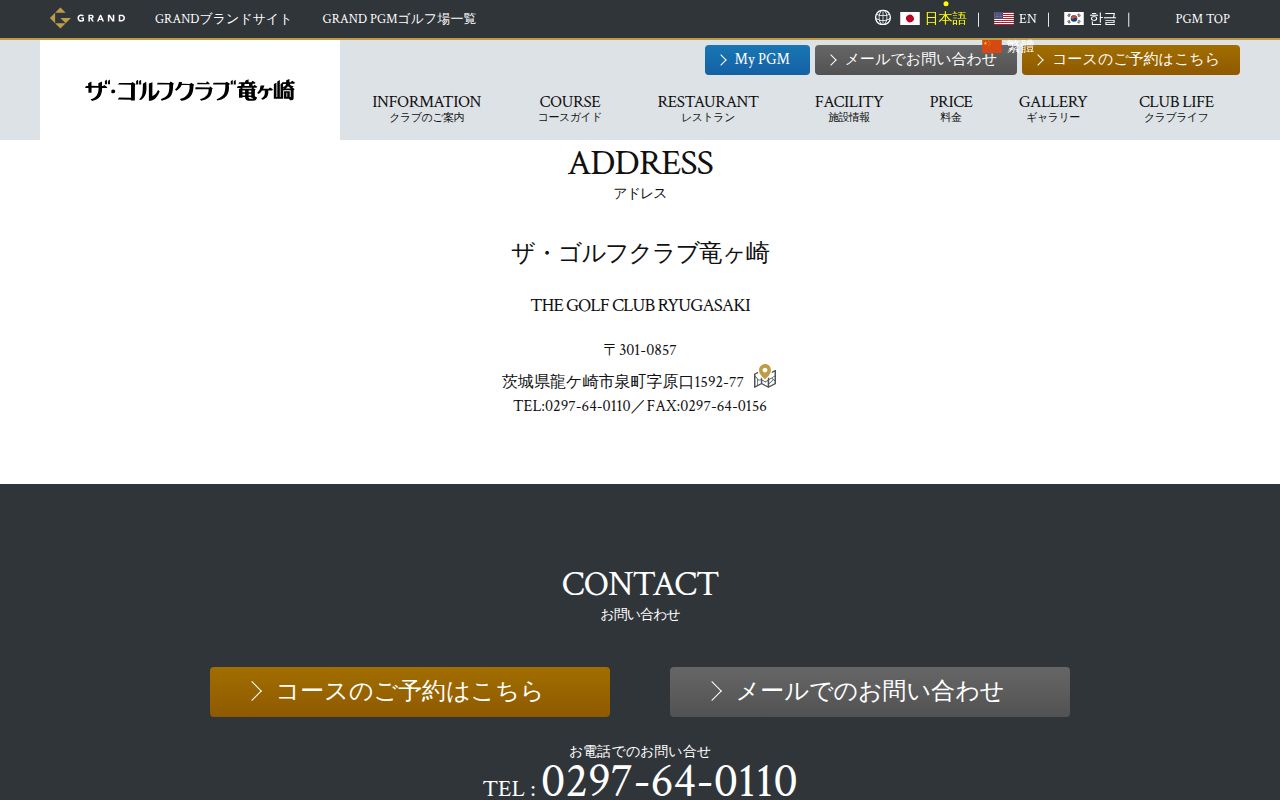Go to PGM TOP link
This screenshot has height=800, width=1280.
point(1202,19)
